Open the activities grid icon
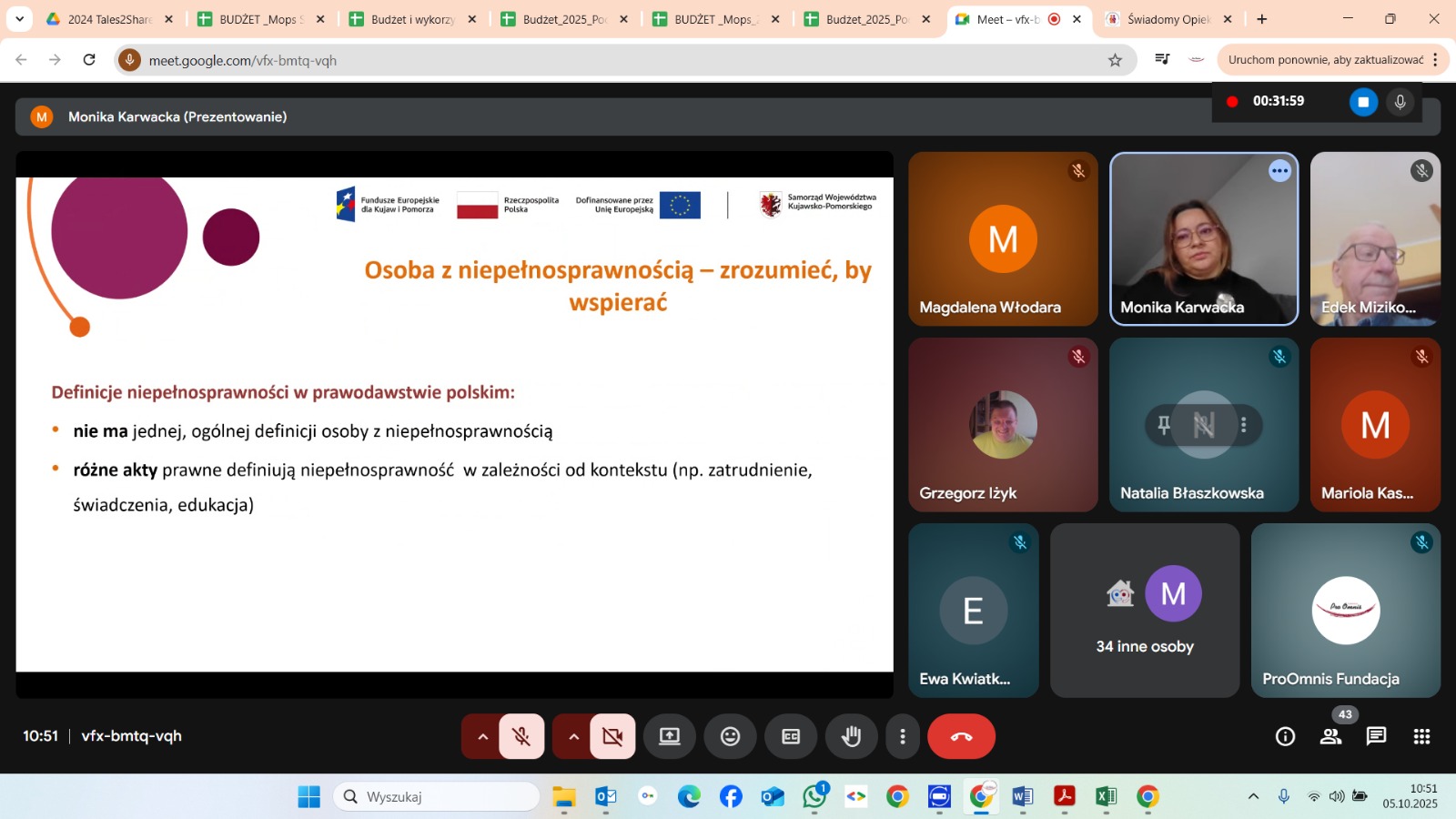1456x819 pixels. [x=1421, y=736]
